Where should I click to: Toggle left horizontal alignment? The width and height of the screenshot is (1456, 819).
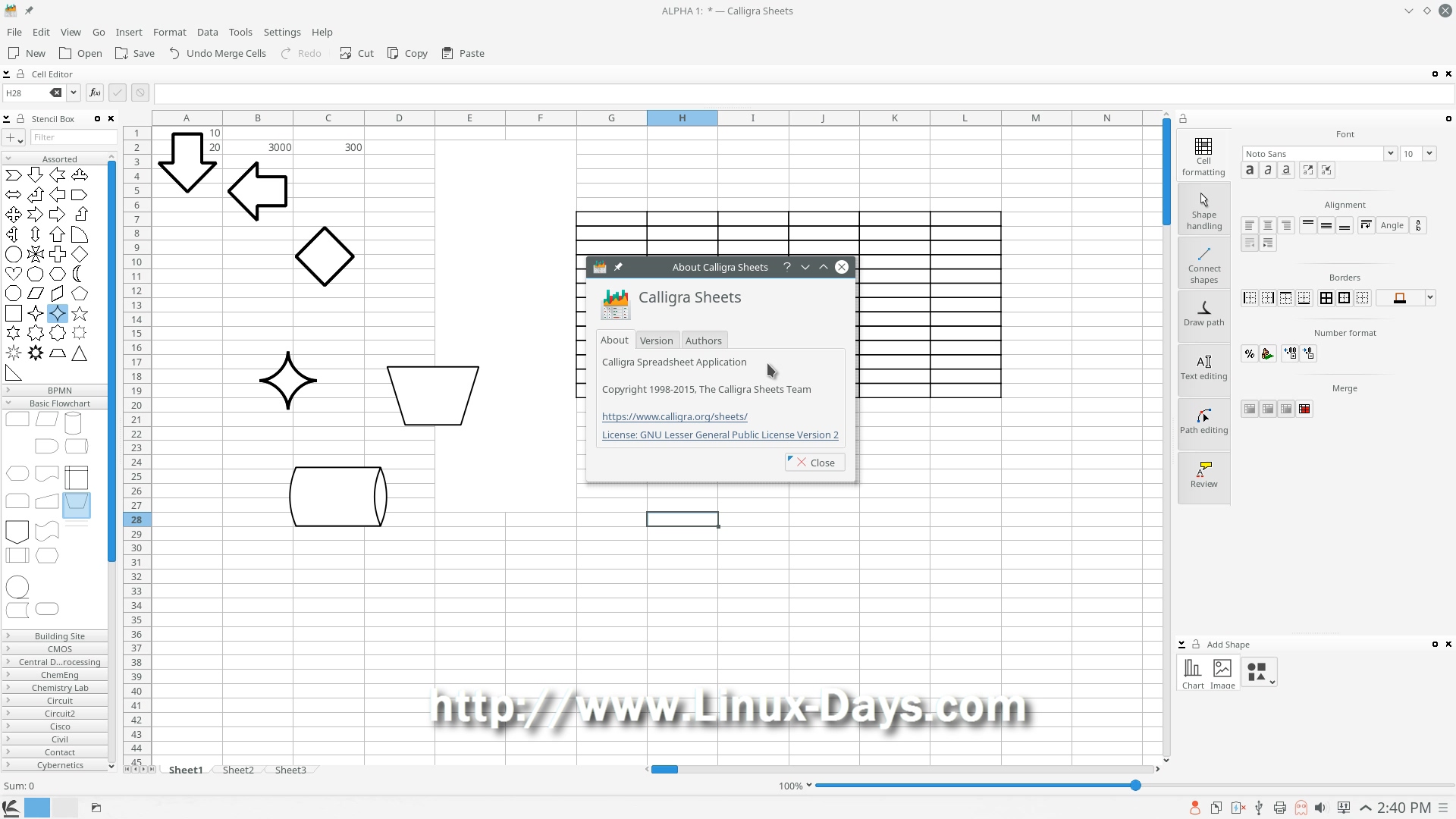point(1250,225)
